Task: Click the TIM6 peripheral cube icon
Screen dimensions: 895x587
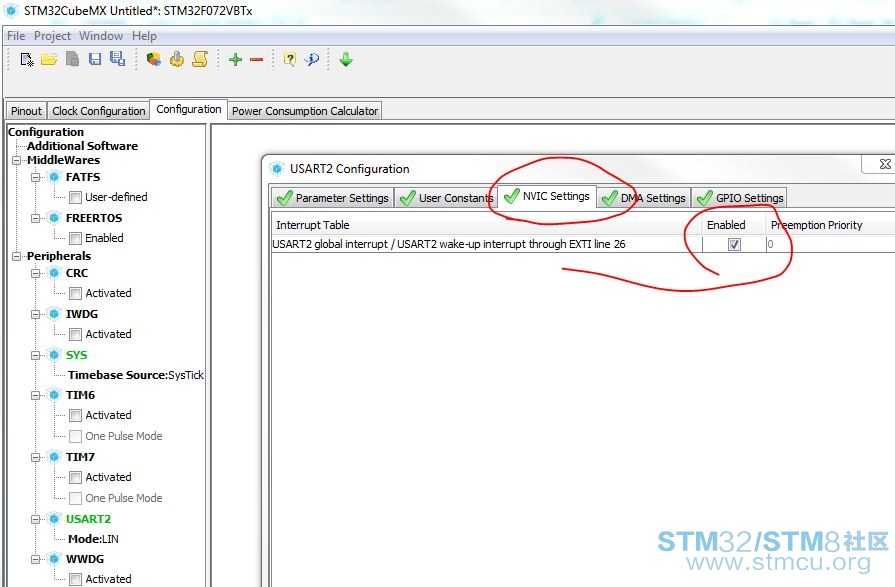Action: tap(54, 395)
